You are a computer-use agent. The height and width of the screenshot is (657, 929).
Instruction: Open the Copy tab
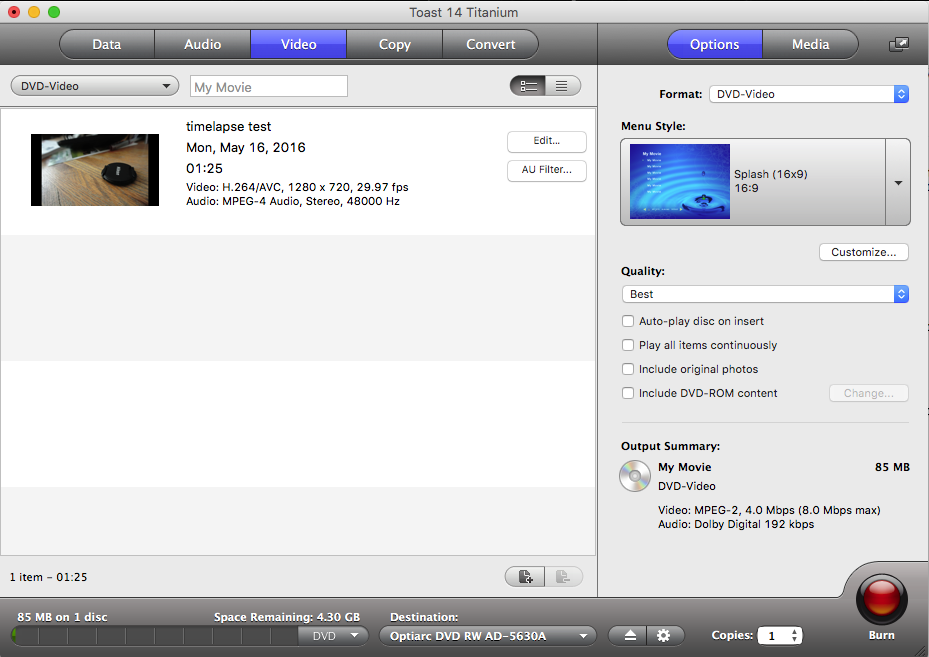point(395,44)
